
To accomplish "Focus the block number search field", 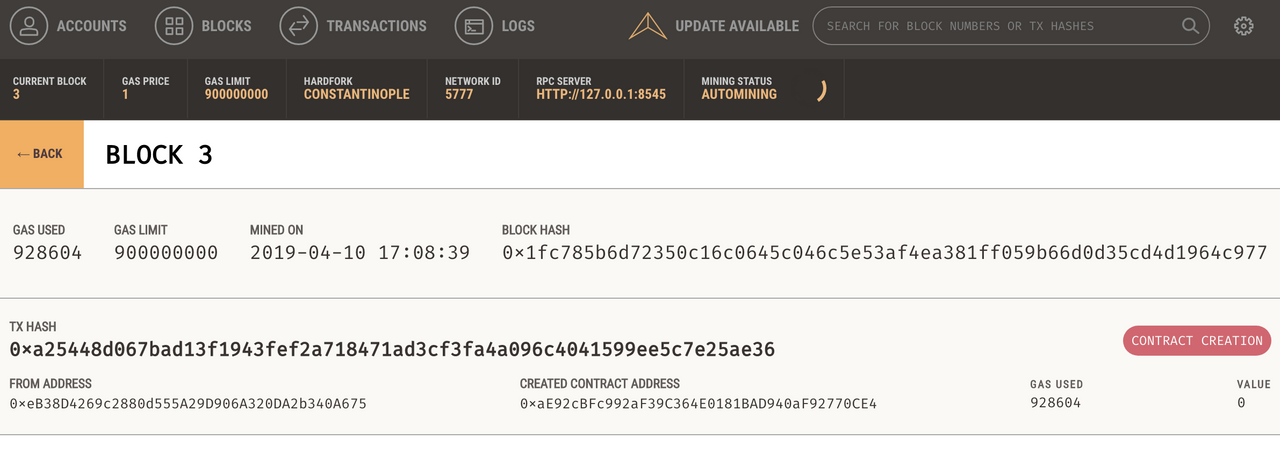I will pos(1000,26).
